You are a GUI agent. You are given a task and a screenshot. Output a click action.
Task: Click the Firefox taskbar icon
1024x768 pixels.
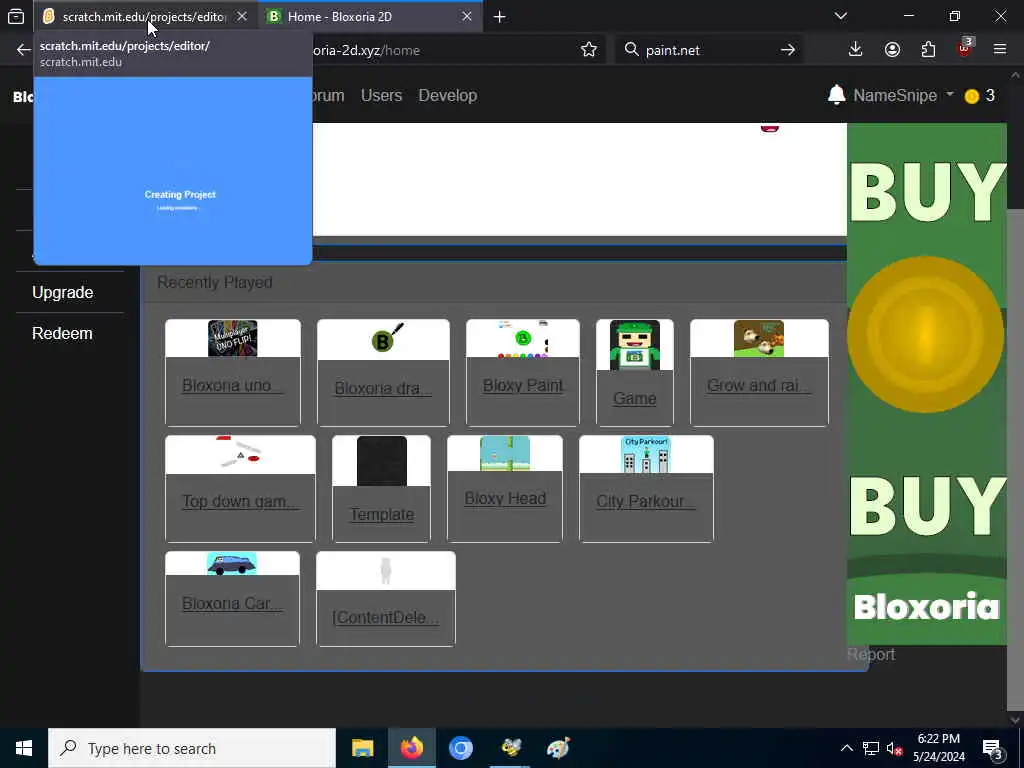pyautogui.click(x=411, y=748)
